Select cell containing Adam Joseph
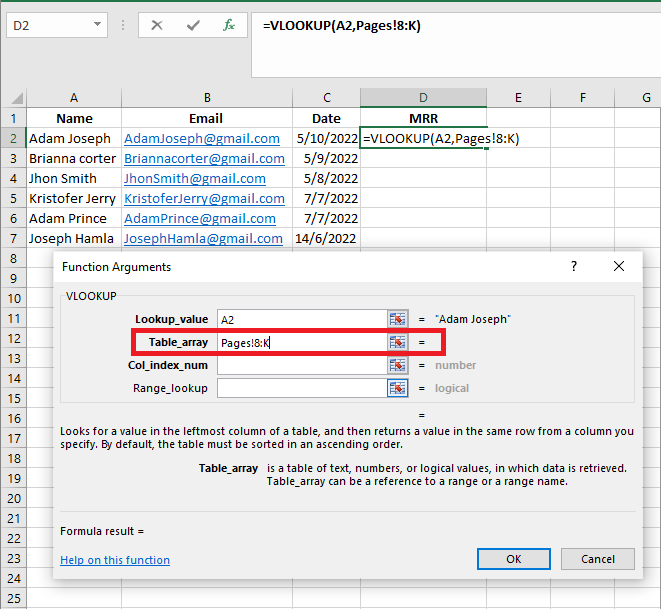Screen dimensions: 661x609 point(74,138)
